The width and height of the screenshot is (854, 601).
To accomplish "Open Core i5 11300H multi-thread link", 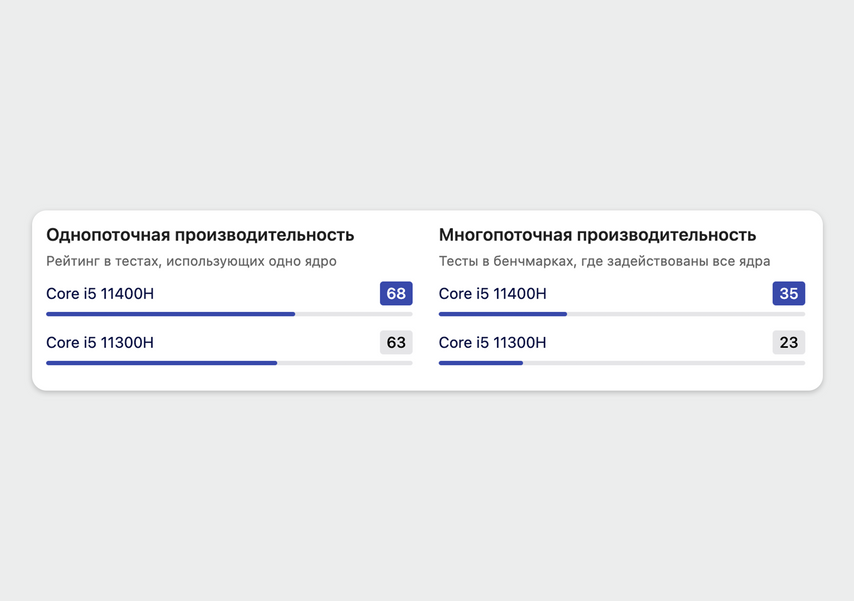I will point(492,343).
